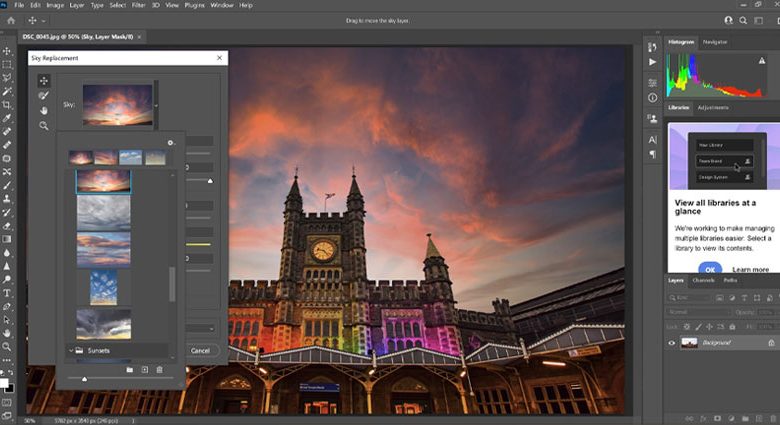Image resolution: width=780 pixels, height=425 pixels.
Task: Click the sky thumbnail size slider handle
Action: tap(85, 379)
